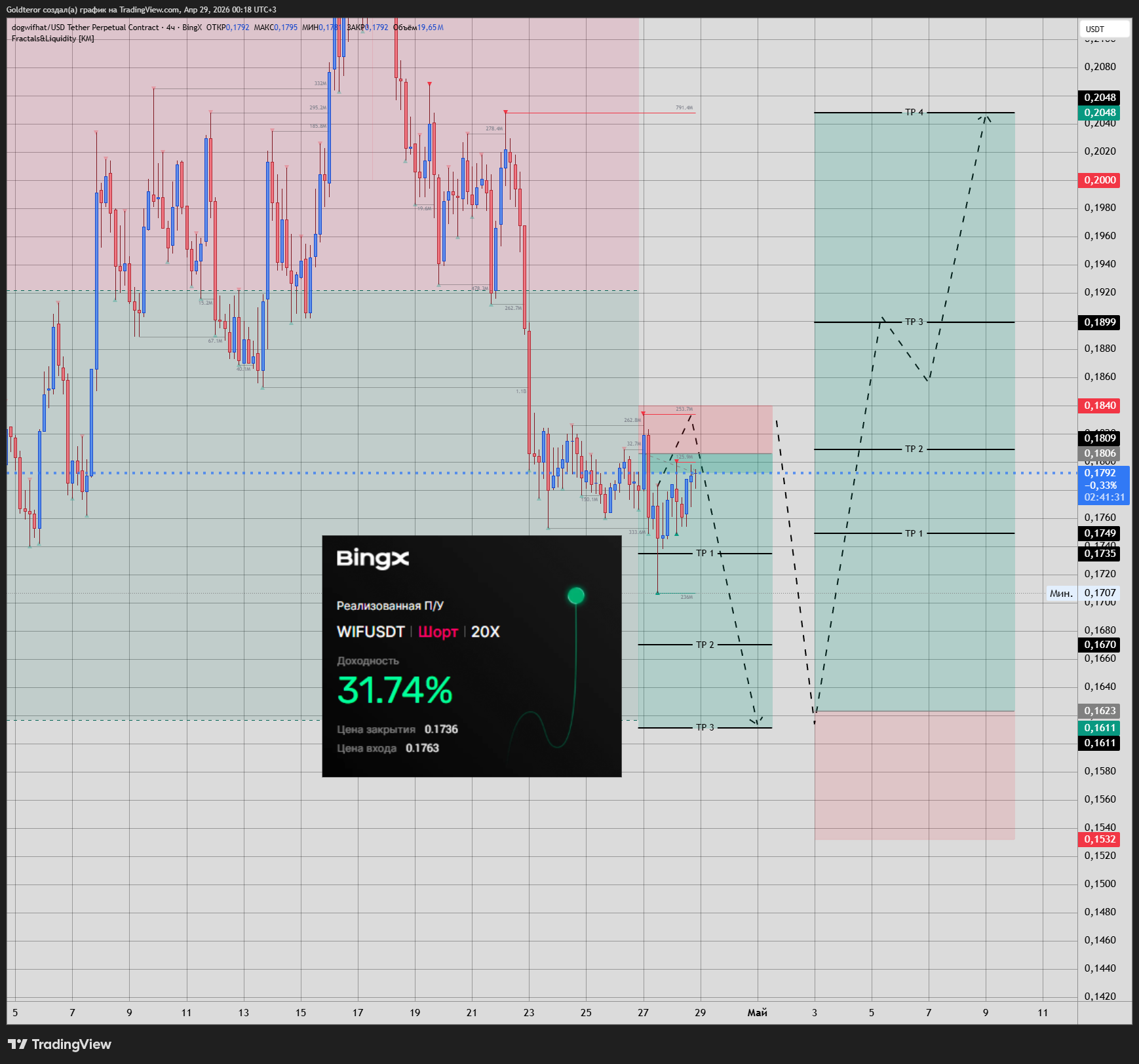Click the red 0,1532 stop price label
Viewport: 1139px width, 1064px height.
click(1099, 839)
